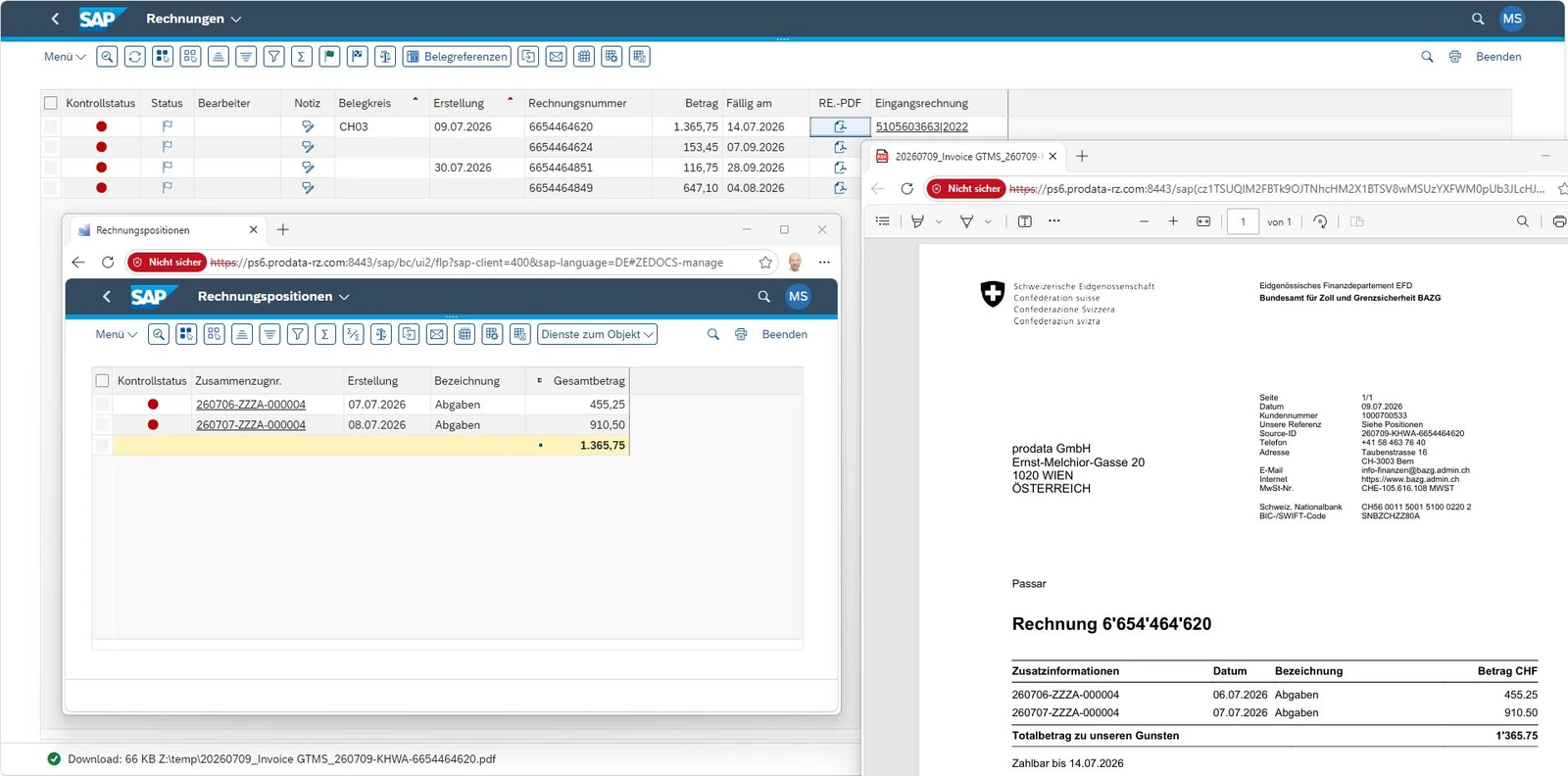Image resolution: width=1568 pixels, height=776 pixels.
Task: Click the print icon in the Rechnungen header
Action: pyautogui.click(x=1455, y=57)
